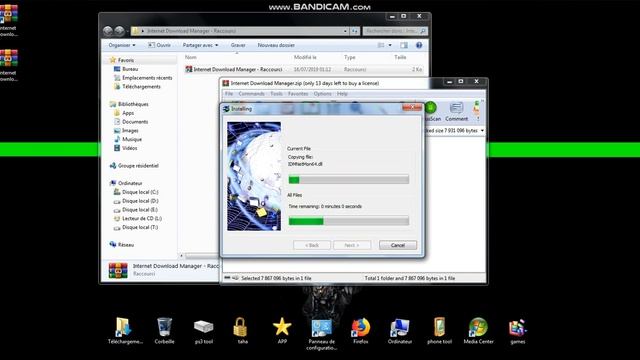
Task: Click the All Files progress bar
Action: point(349,221)
